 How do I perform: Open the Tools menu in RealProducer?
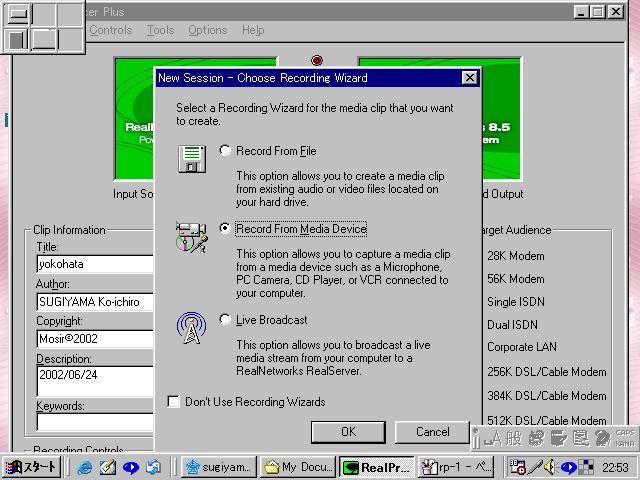(160, 30)
